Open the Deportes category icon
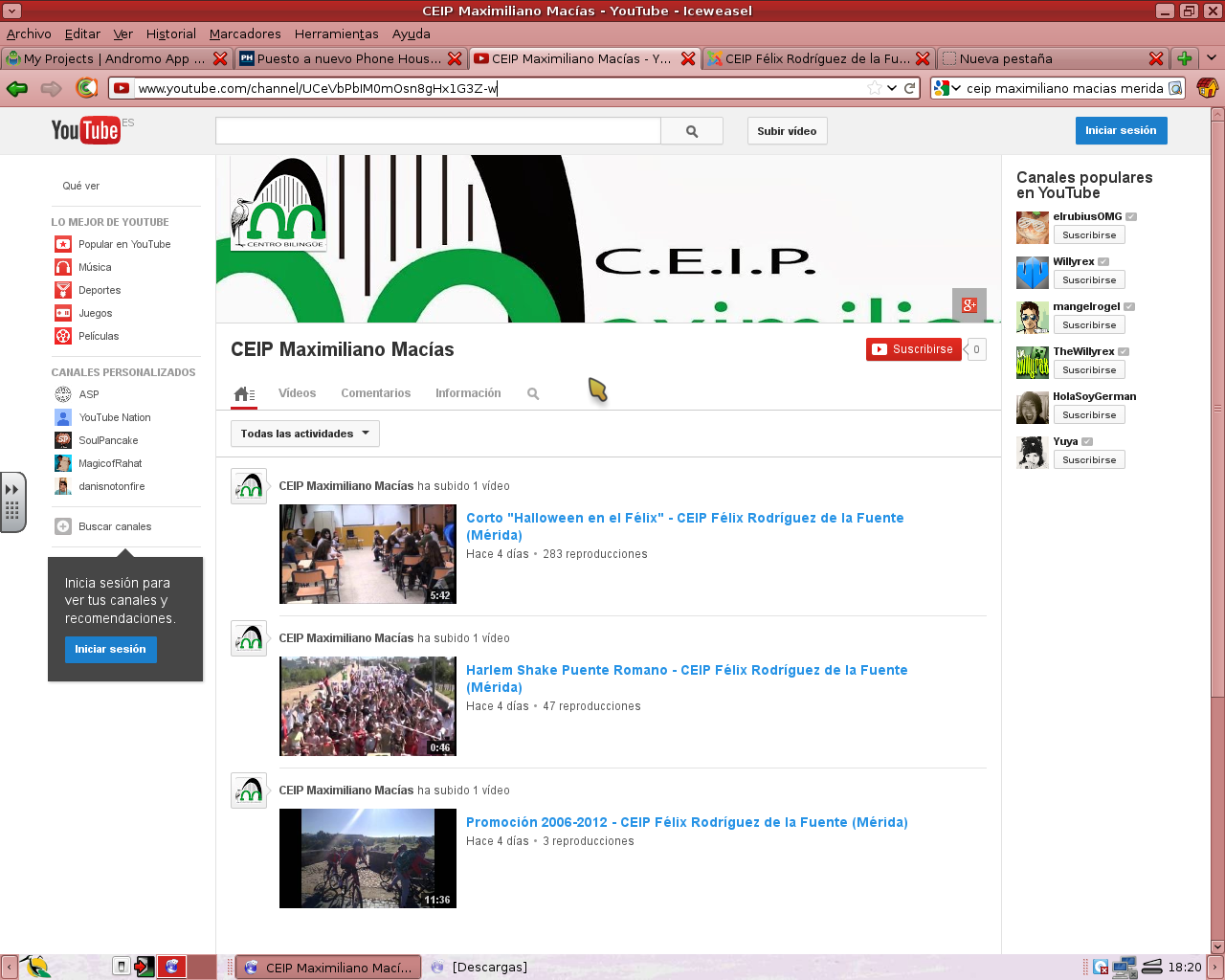The width and height of the screenshot is (1225, 980). (63, 290)
